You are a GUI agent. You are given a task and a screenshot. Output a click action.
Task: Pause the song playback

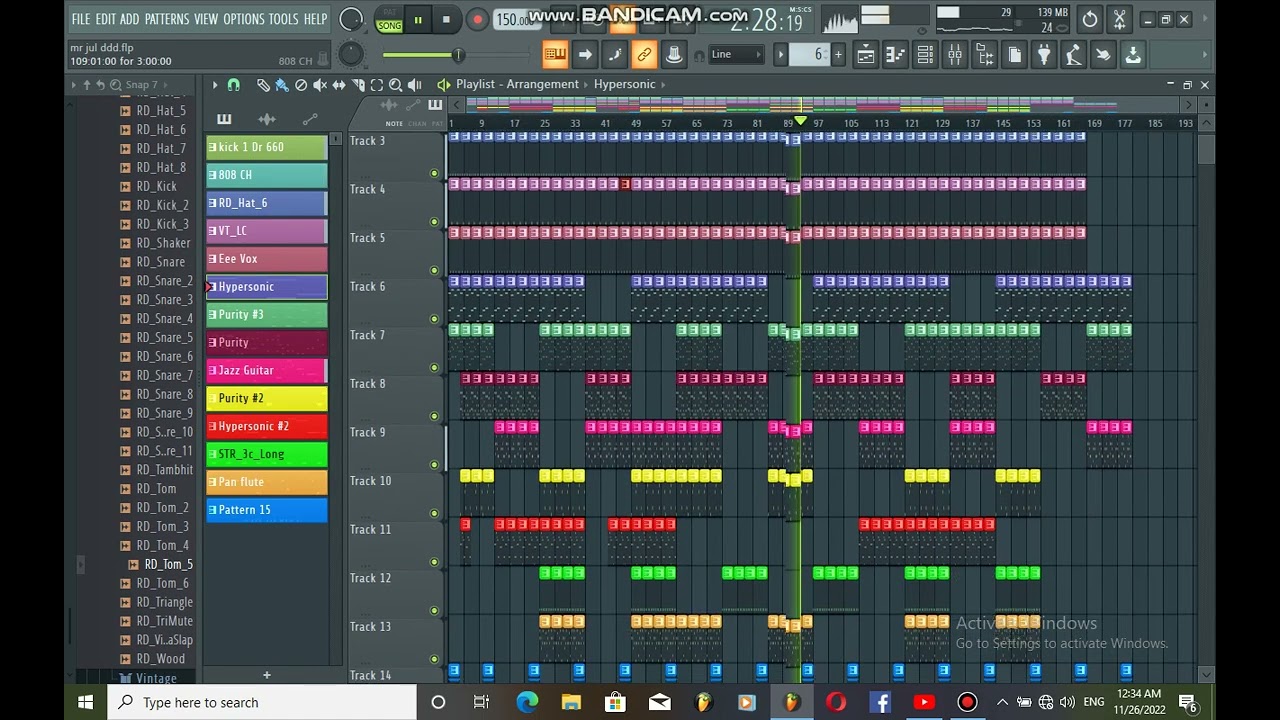pos(417,19)
